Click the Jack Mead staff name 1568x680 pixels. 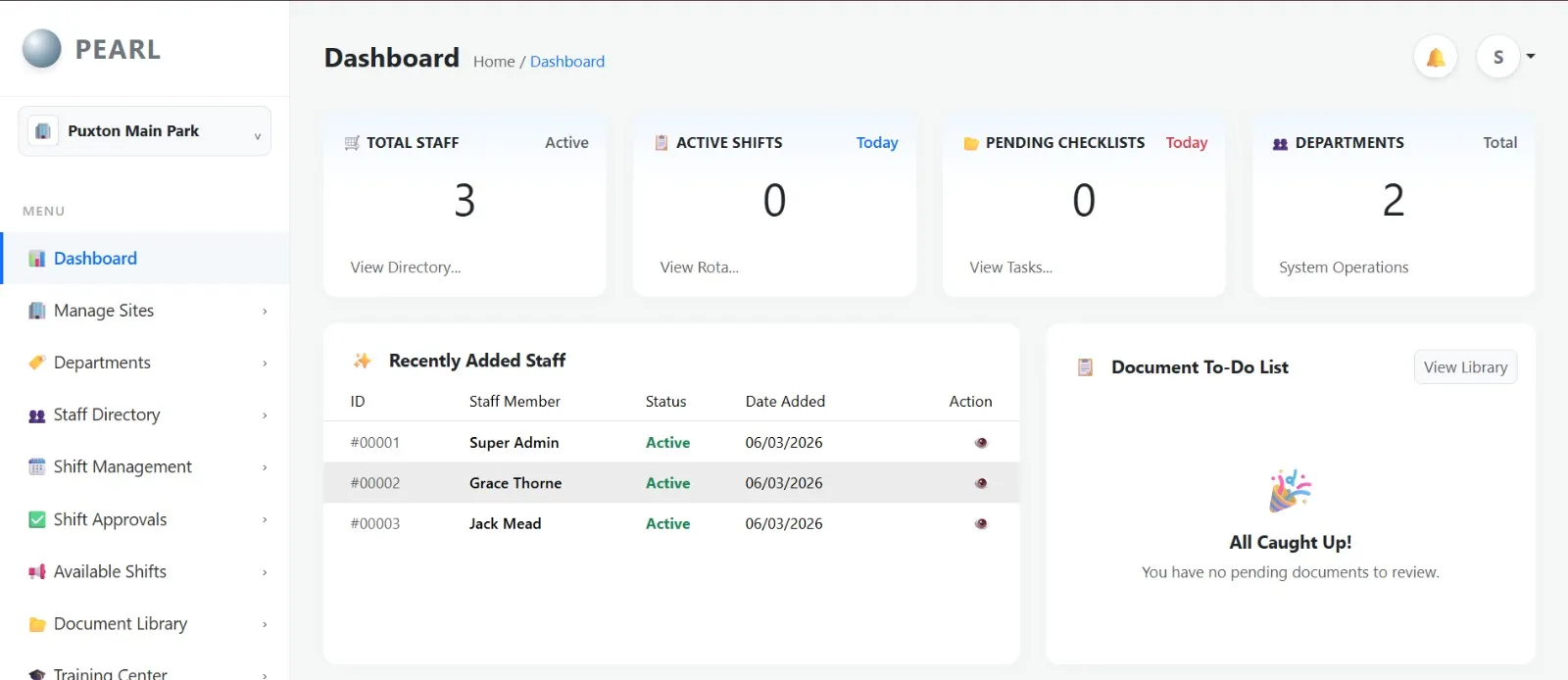tap(506, 523)
